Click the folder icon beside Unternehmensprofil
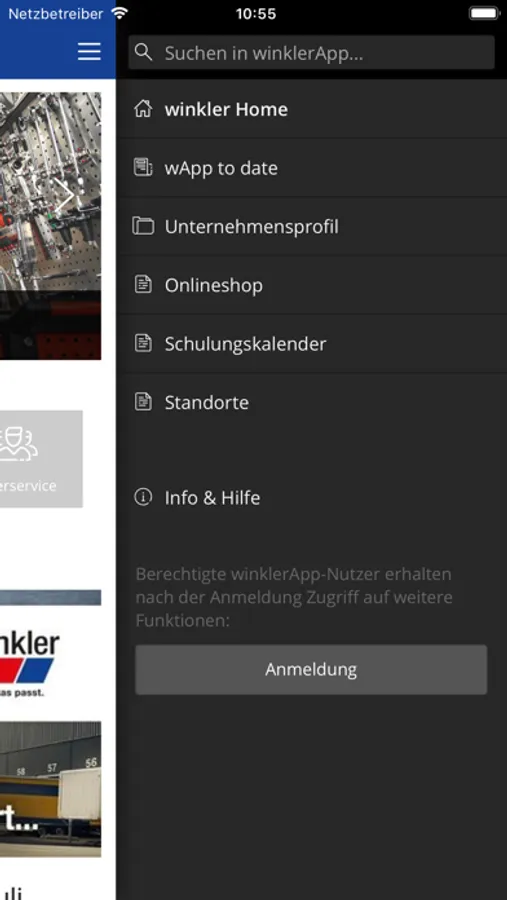Screen dimensions: 507x900 point(143,226)
